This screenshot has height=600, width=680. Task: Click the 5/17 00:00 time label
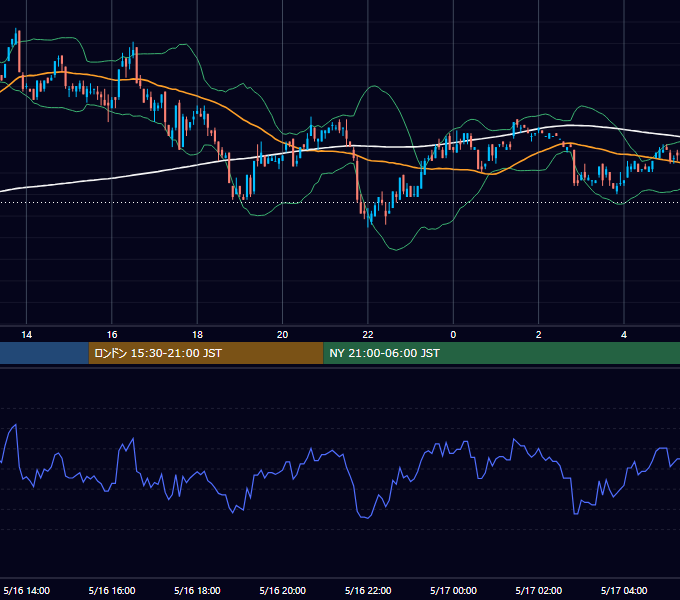point(454,590)
